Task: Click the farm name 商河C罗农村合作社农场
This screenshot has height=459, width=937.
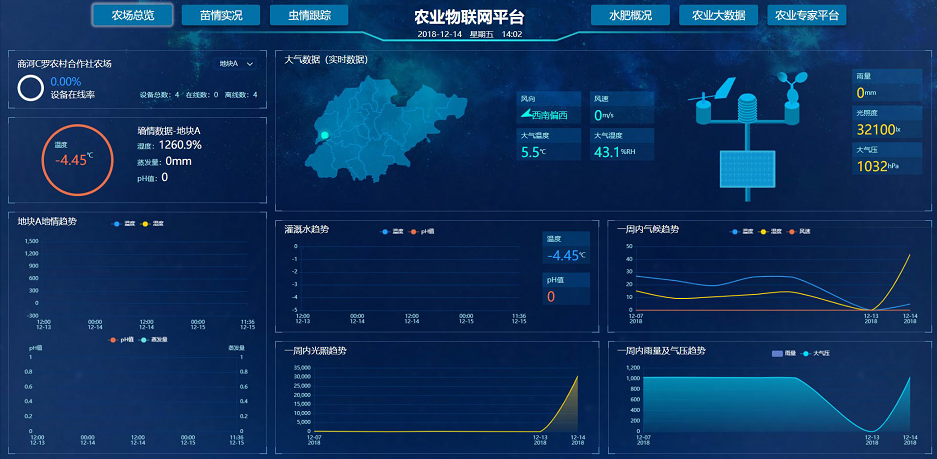Action: pos(65,63)
